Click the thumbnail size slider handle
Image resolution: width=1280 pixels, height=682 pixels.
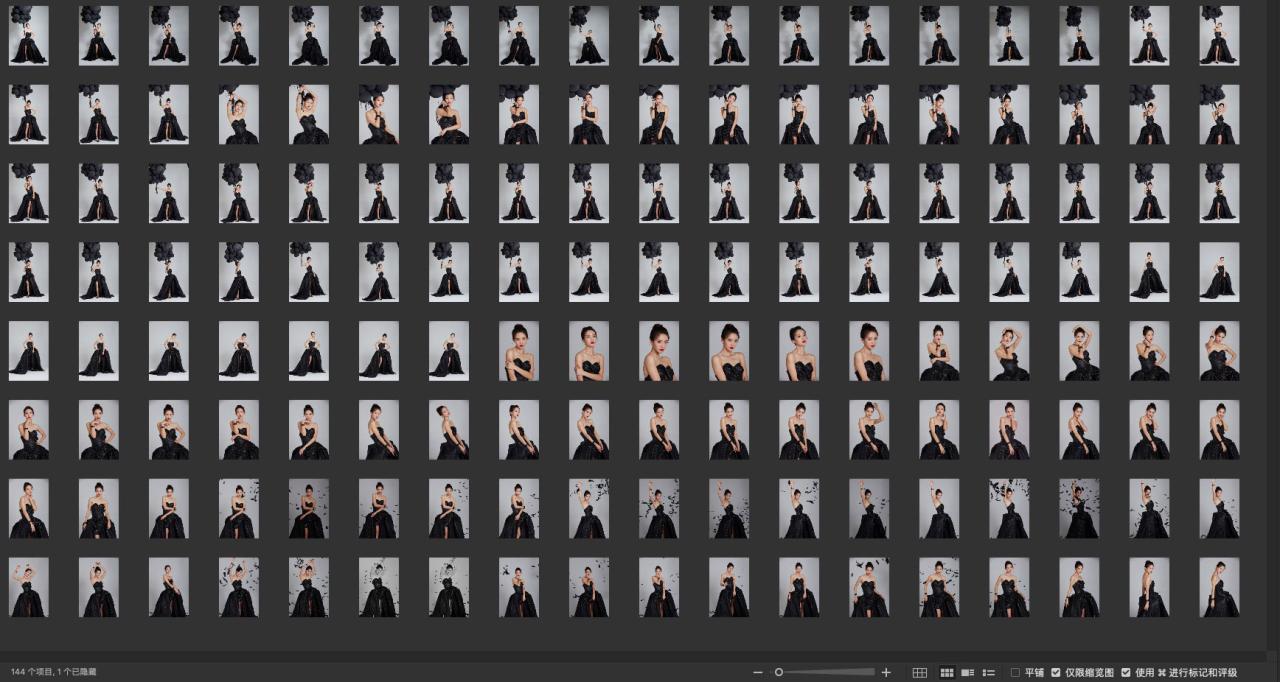pyautogui.click(x=779, y=673)
